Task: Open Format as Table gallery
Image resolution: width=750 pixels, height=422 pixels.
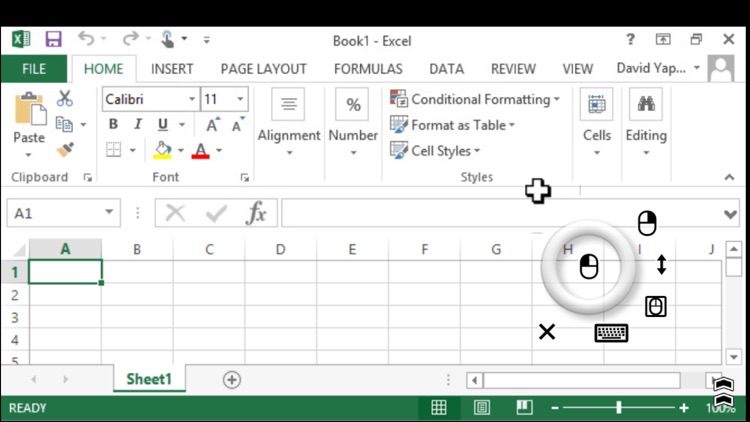Action: 452,125
